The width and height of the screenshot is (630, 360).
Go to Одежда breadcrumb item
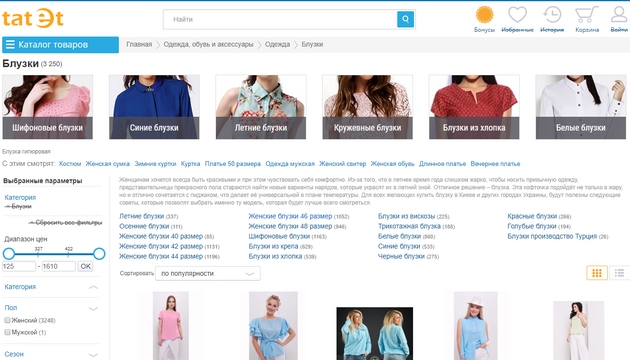(x=277, y=44)
